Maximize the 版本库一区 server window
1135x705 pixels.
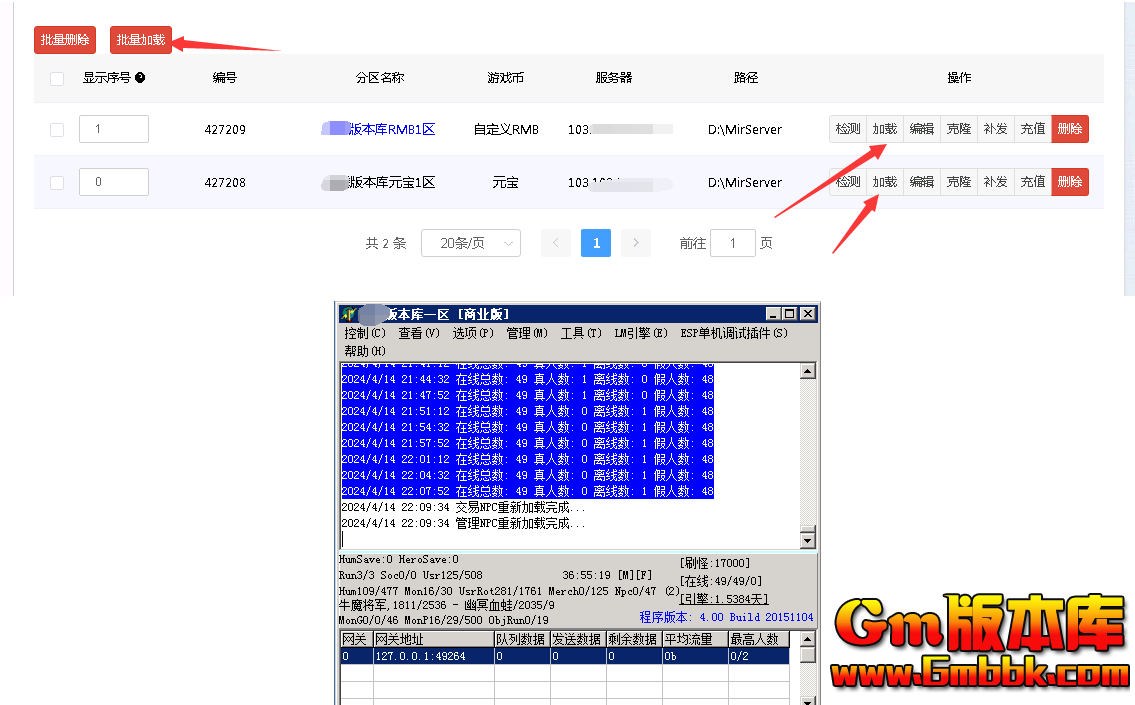coord(790,314)
